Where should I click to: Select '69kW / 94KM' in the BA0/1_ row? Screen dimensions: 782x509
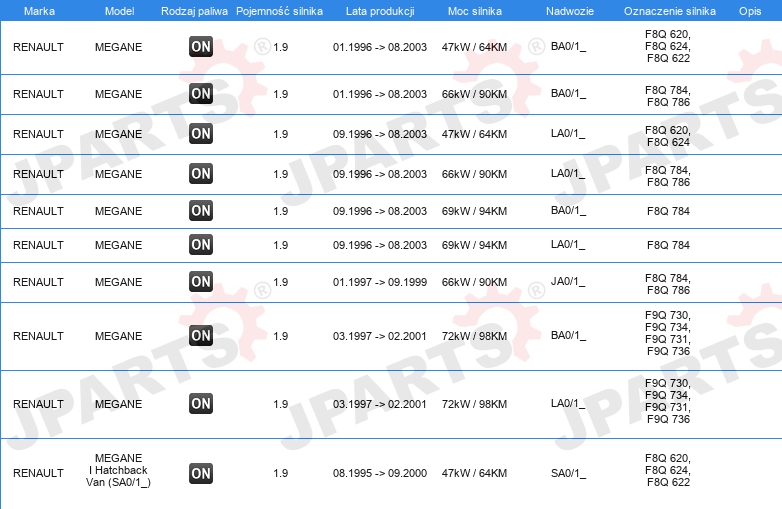coord(474,211)
